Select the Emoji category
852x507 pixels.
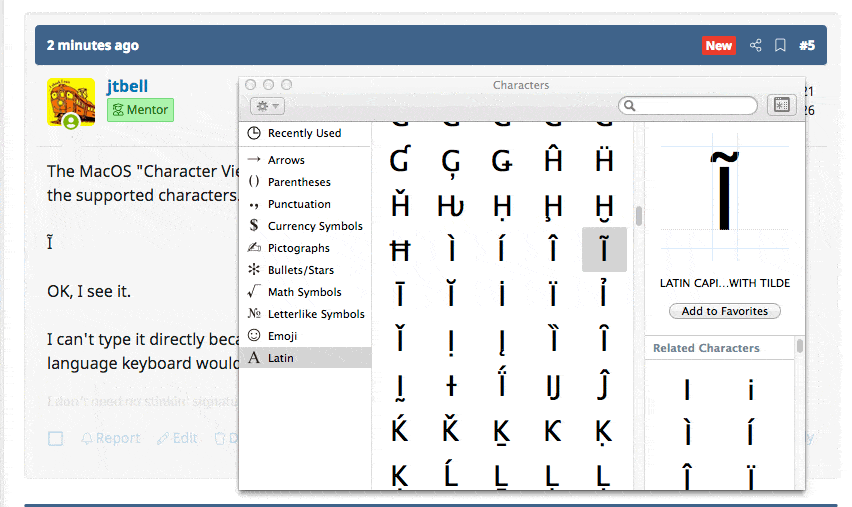click(x=282, y=336)
